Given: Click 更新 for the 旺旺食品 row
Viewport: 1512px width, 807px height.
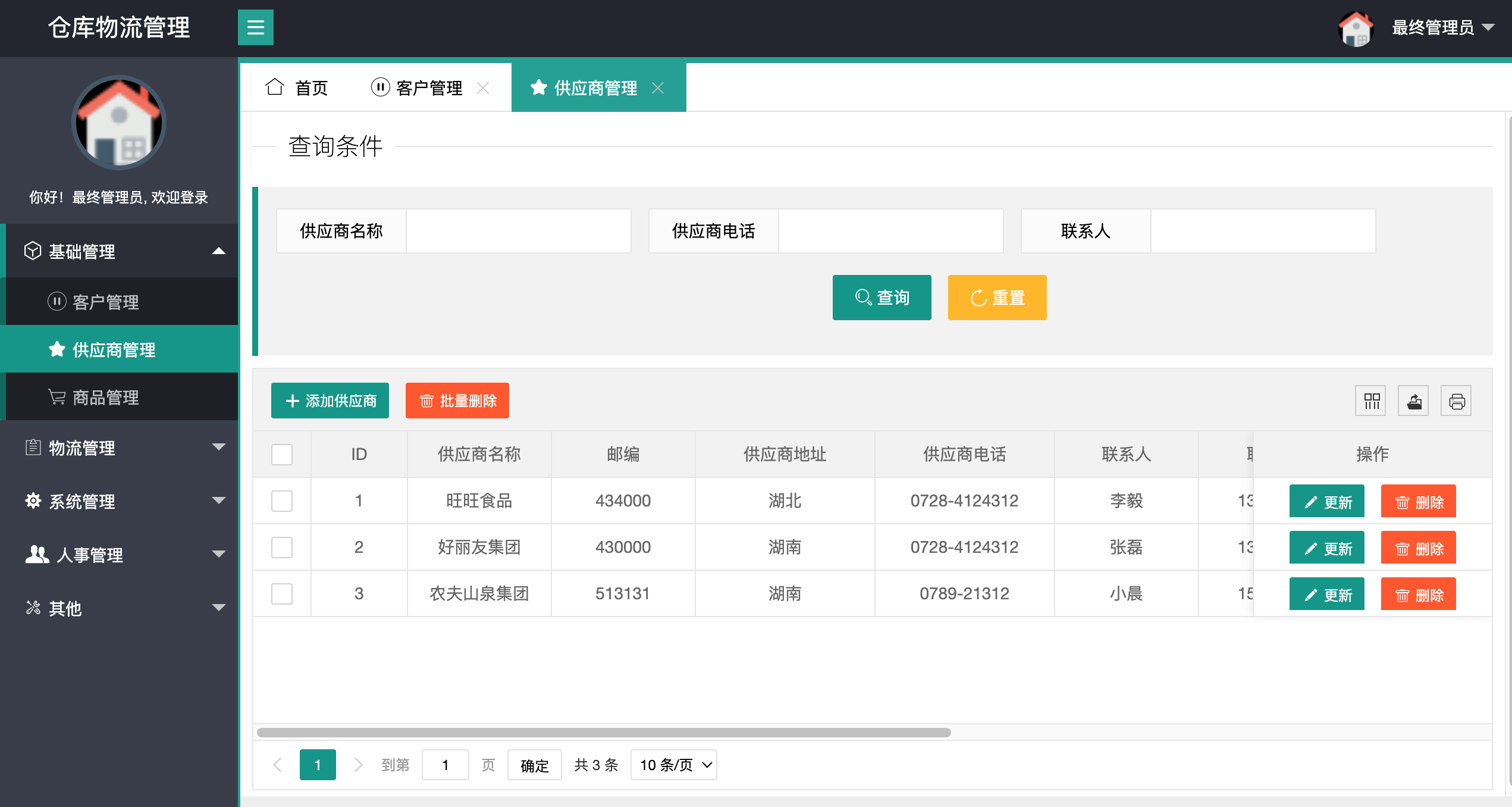Looking at the screenshot, I should (1327, 502).
